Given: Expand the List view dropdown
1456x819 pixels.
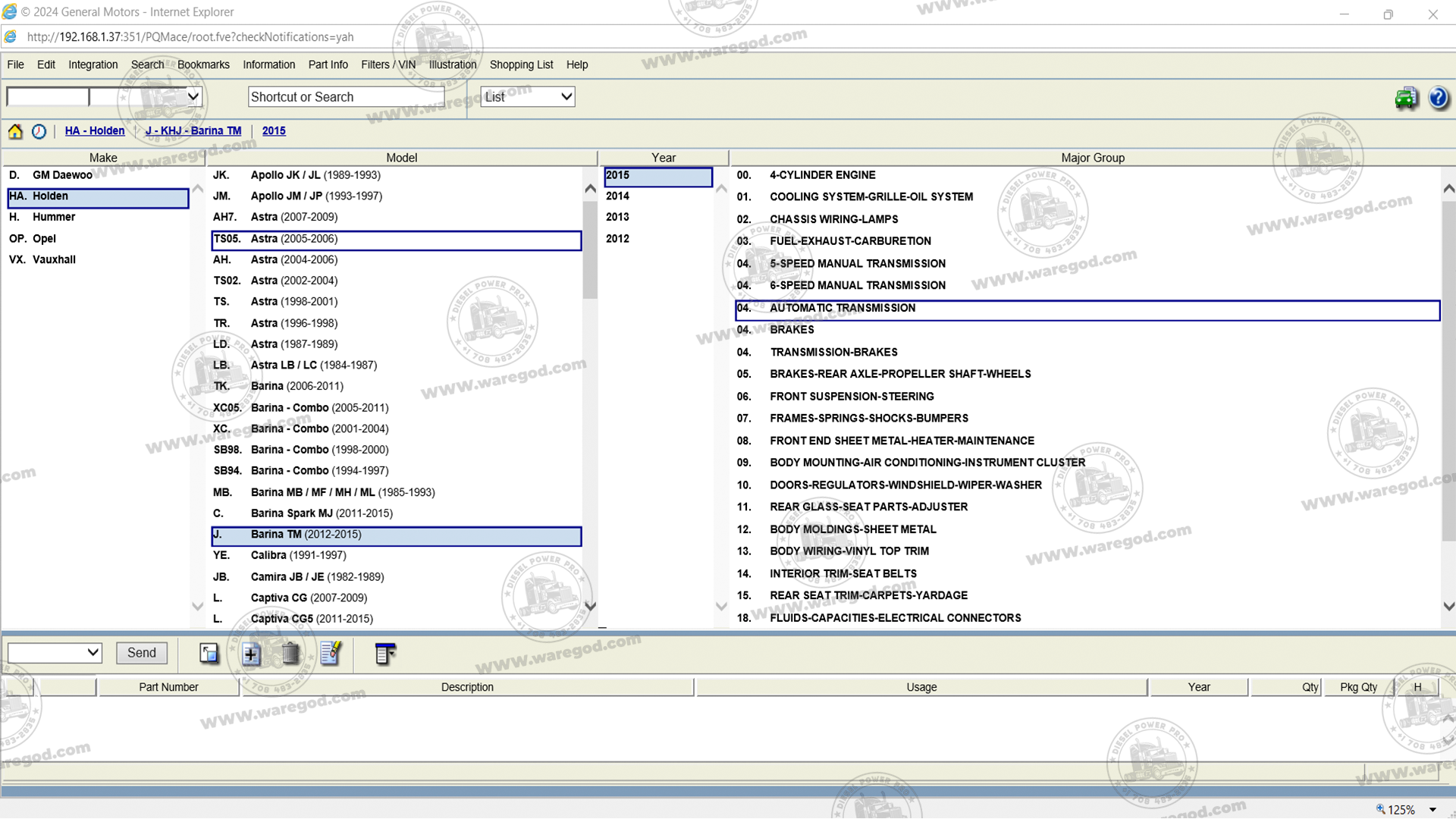Looking at the screenshot, I should tap(566, 97).
